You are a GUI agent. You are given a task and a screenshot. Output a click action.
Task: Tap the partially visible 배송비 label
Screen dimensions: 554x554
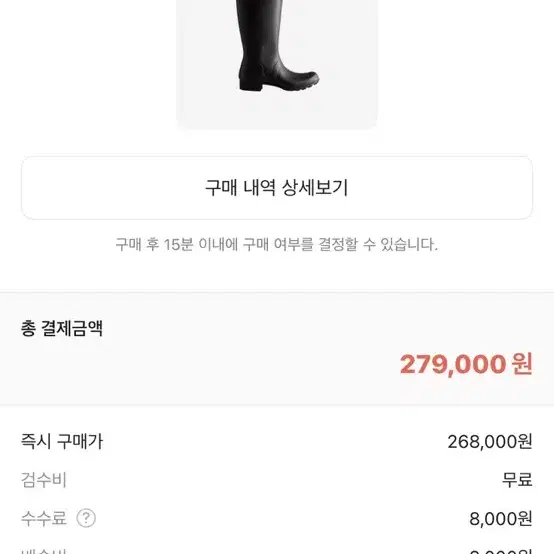[44, 551]
